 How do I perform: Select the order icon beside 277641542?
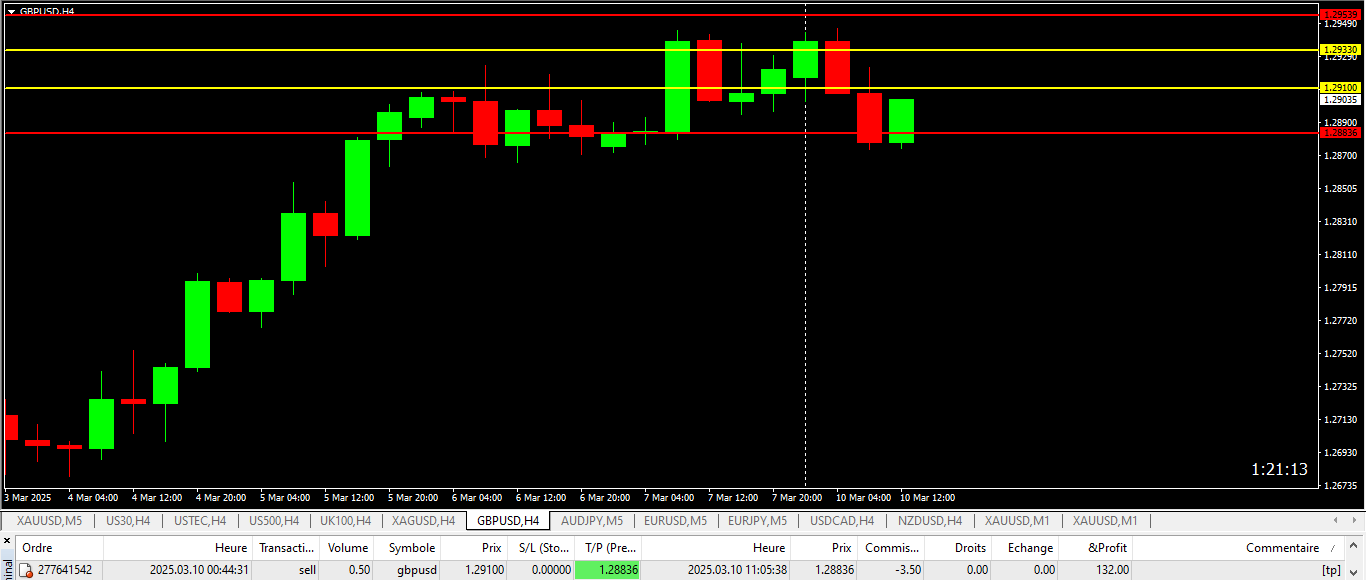point(26,570)
